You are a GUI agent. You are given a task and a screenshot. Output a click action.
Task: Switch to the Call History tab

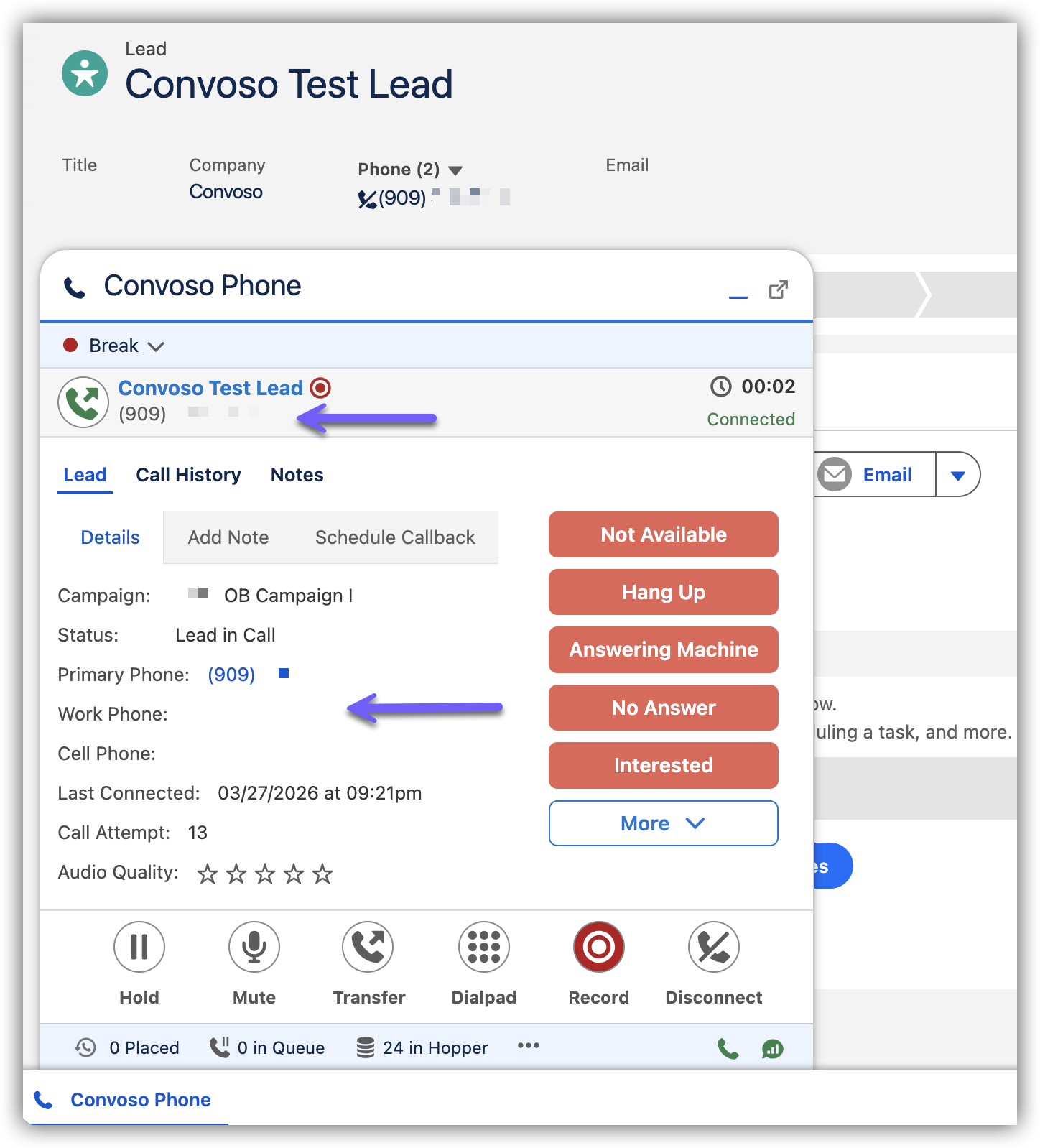coord(188,475)
